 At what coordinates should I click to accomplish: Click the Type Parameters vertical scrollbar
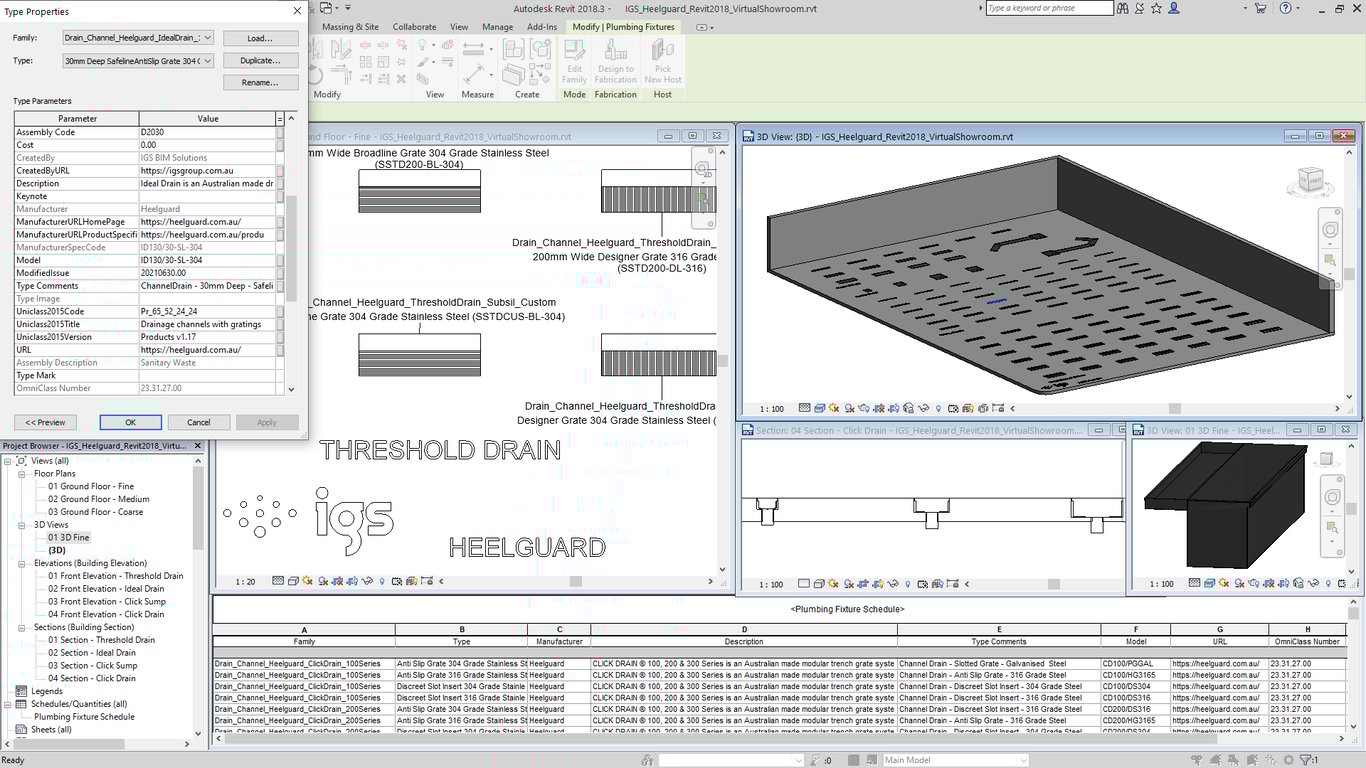[292, 250]
